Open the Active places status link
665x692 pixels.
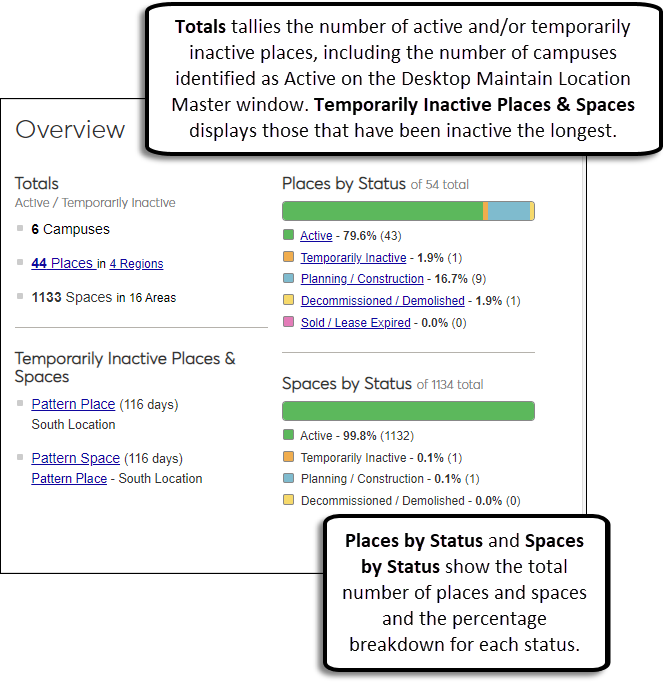click(316, 236)
